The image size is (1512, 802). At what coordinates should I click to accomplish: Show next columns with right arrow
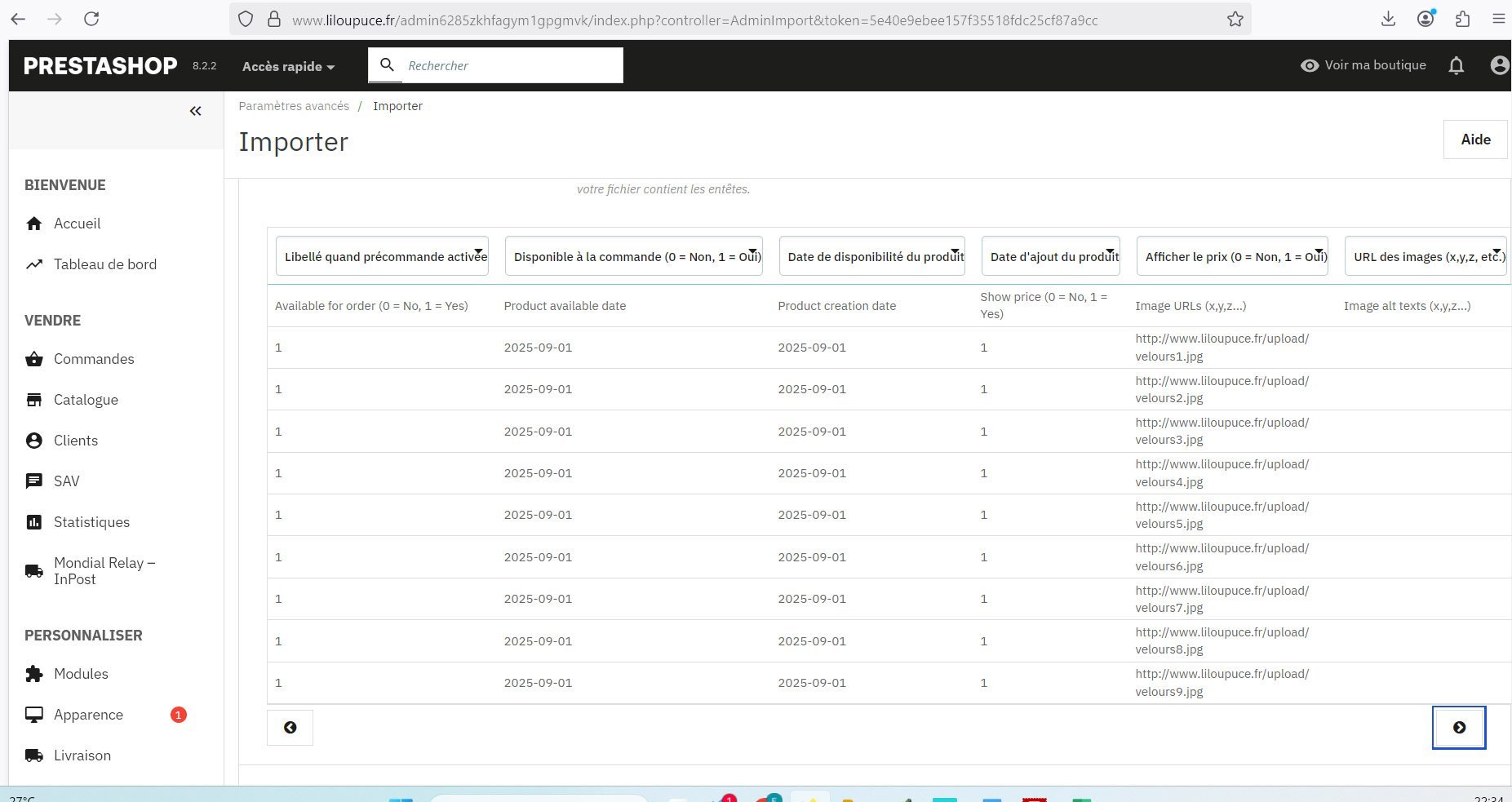coord(1459,727)
